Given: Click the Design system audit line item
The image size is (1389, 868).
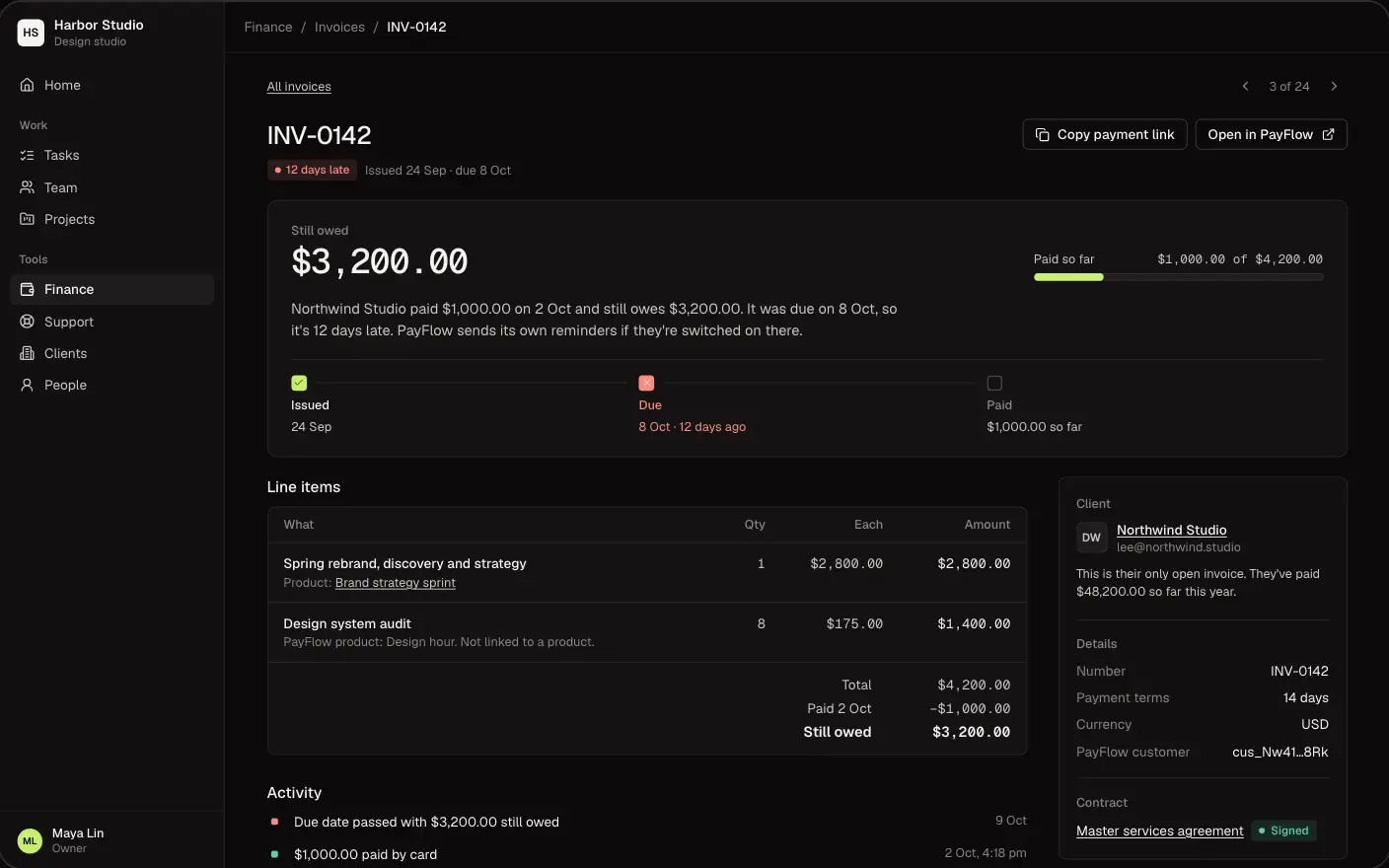Looking at the screenshot, I should (646, 632).
